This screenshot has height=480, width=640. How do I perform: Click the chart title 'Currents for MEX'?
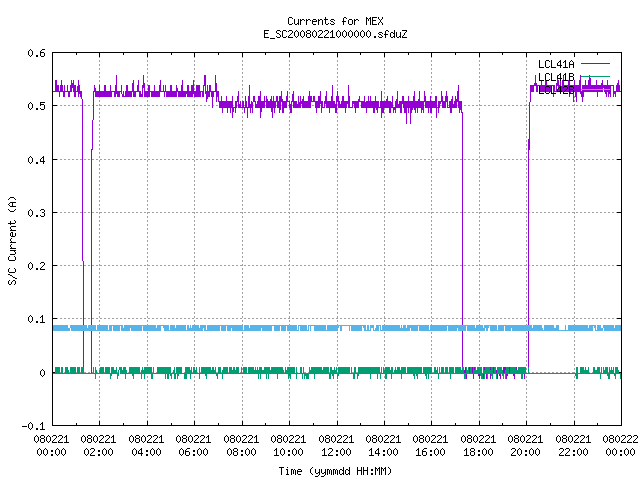click(335, 21)
